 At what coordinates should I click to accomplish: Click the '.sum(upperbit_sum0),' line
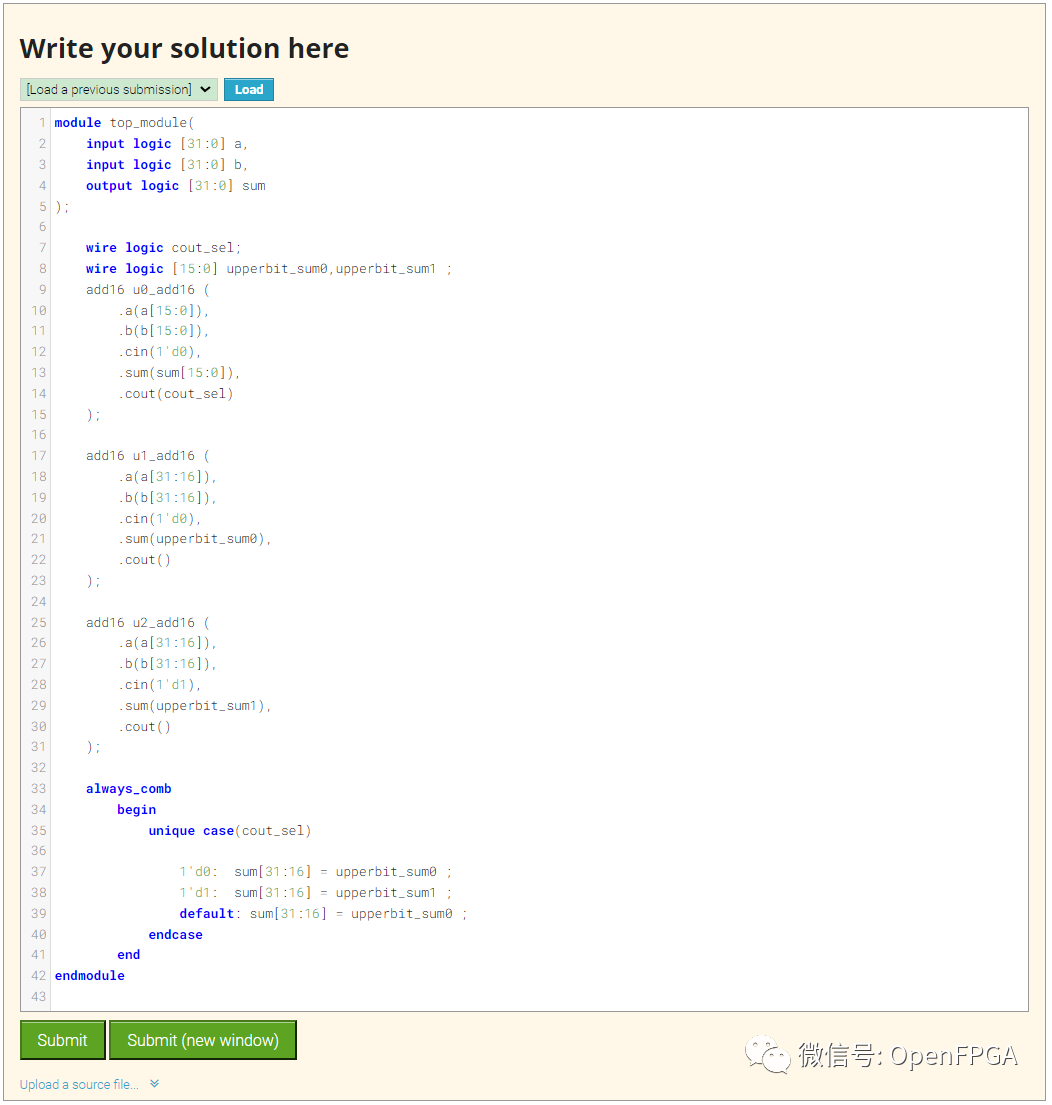(194, 539)
